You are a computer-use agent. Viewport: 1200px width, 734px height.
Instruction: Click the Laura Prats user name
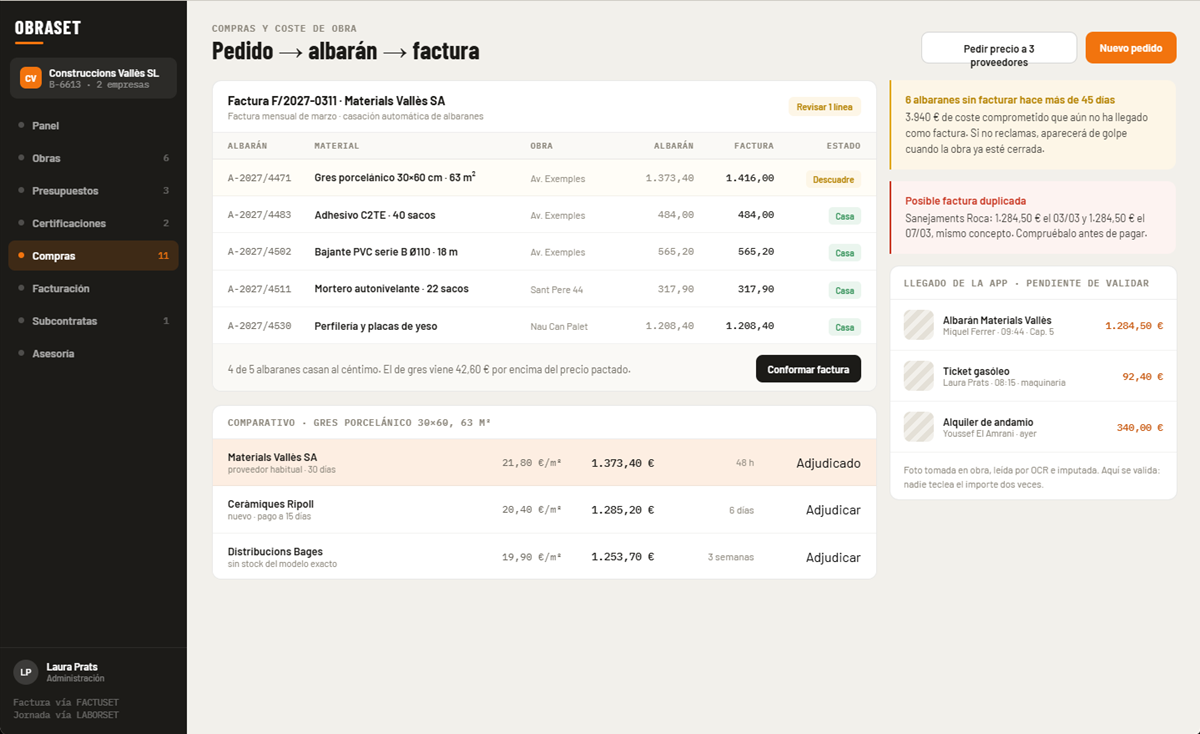pyautogui.click(x=72, y=667)
